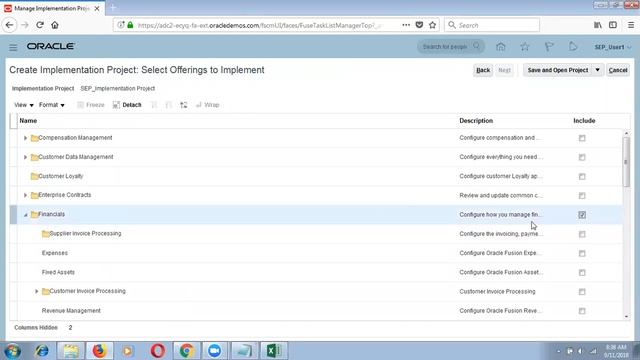Click the Include column header
Viewport: 640px width, 360px height.
(584, 121)
